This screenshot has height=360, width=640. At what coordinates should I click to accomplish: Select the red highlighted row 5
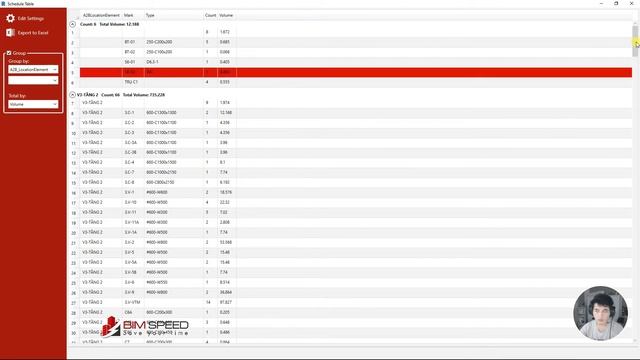click(356, 72)
